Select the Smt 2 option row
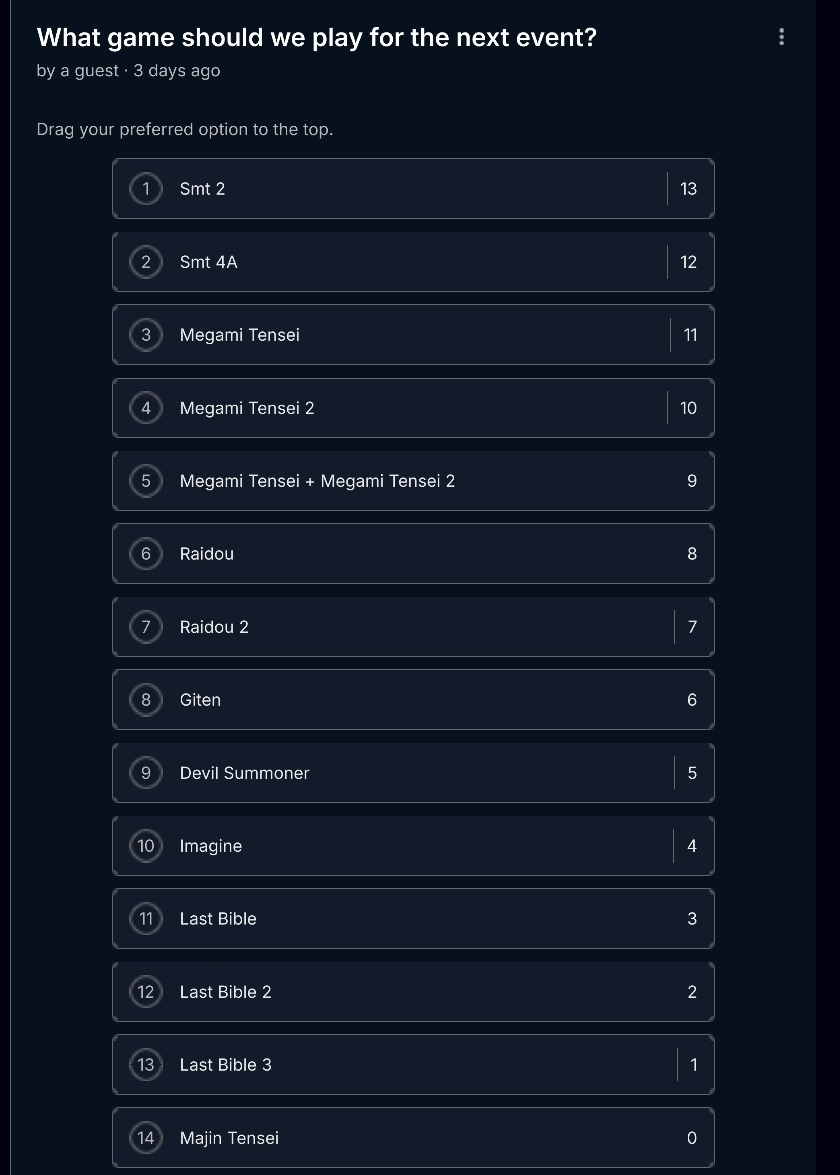Viewport: 840px width, 1175px height. pyautogui.click(x=413, y=189)
